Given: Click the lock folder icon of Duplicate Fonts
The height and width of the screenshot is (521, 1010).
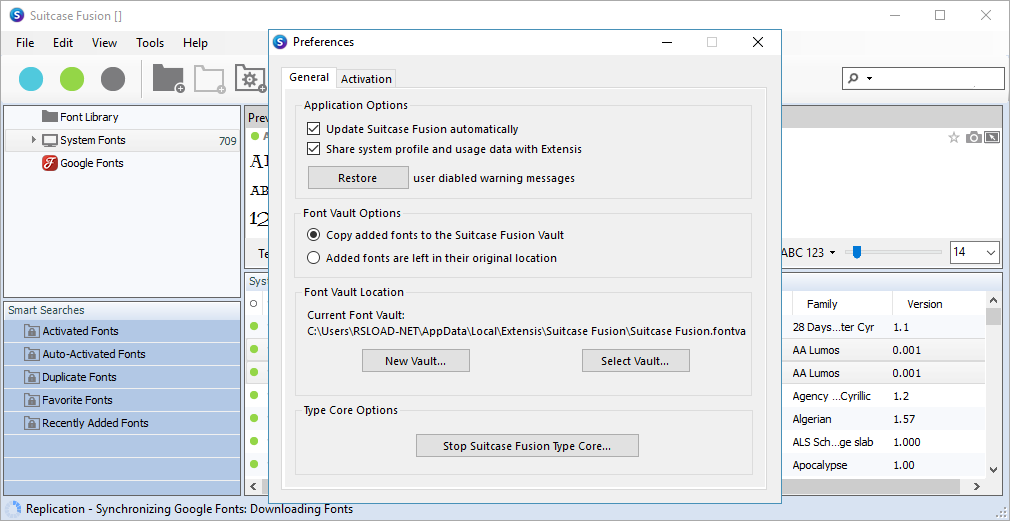Looking at the screenshot, I should (32, 377).
